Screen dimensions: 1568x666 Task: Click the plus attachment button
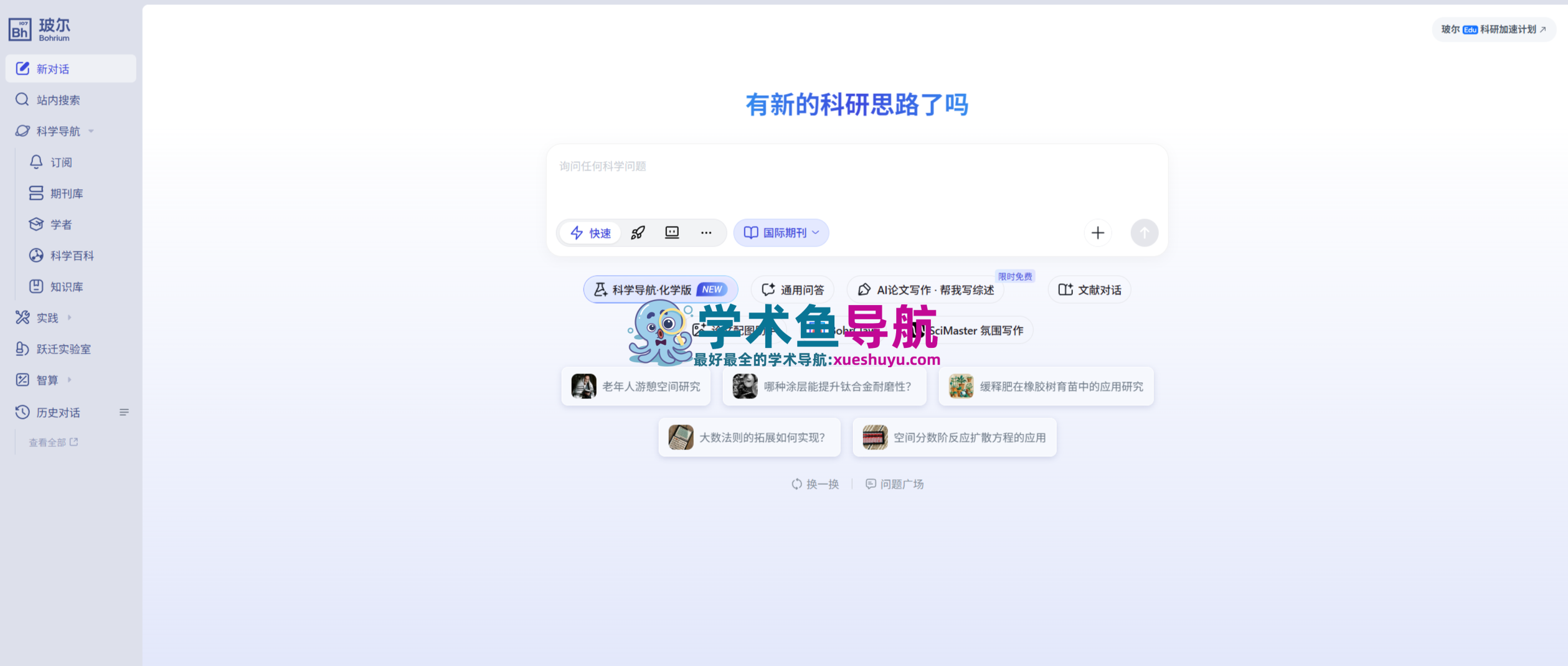point(1098,233)
